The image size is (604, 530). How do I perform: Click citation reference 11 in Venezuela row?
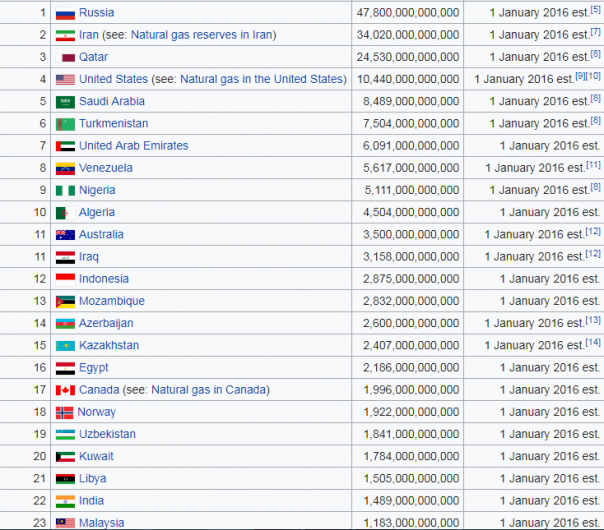[593, 165]
